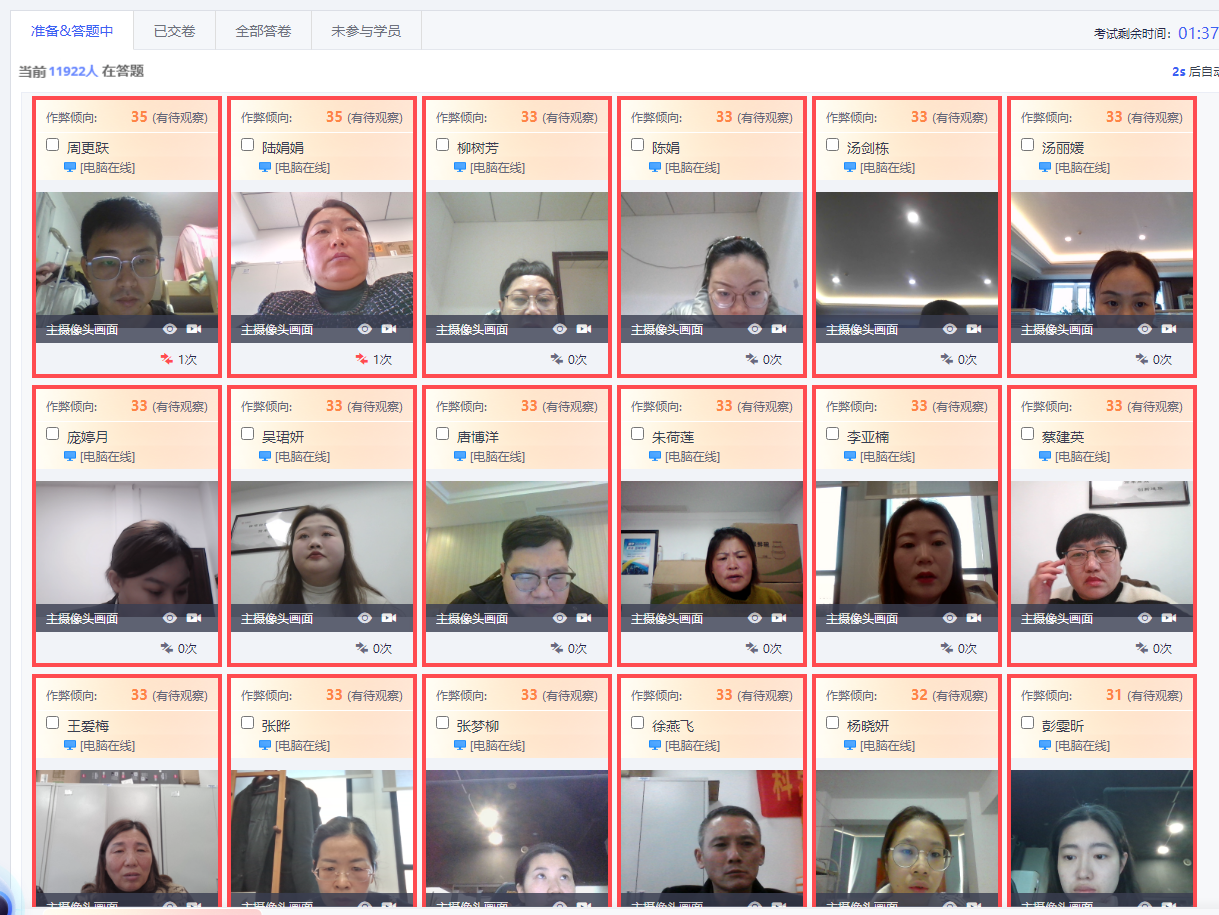Click the video camera icon on 陆娟娟's feed
Viewport: 1219px width, 915px height.
(389, 329)
